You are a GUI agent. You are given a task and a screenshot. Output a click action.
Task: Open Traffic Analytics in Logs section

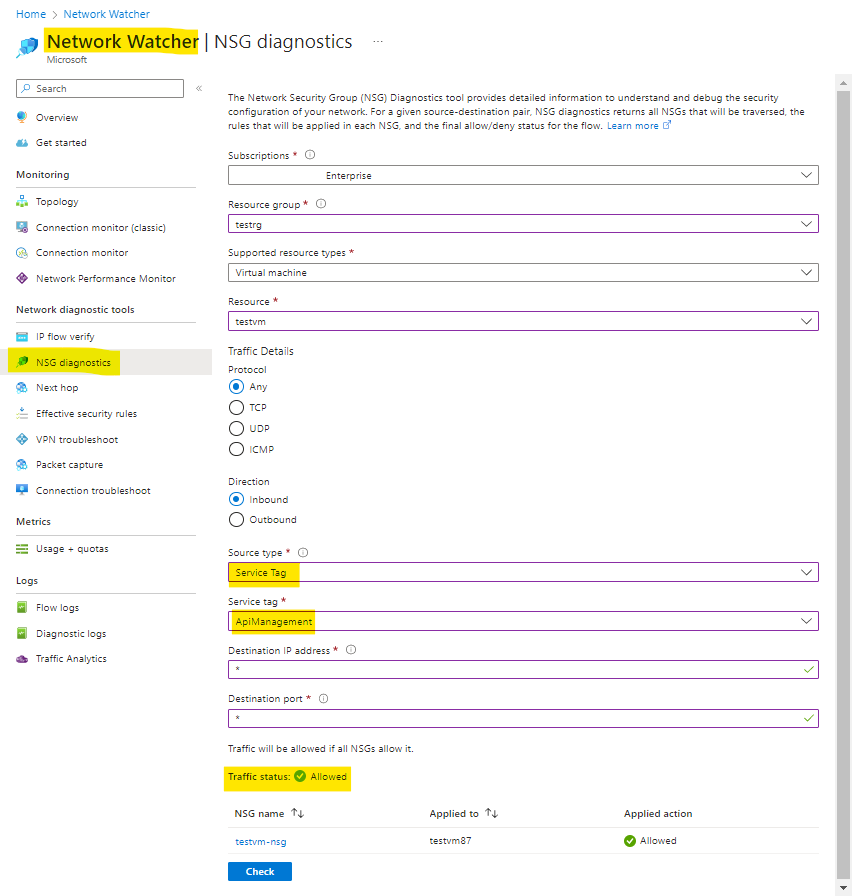tap(71, 659)
